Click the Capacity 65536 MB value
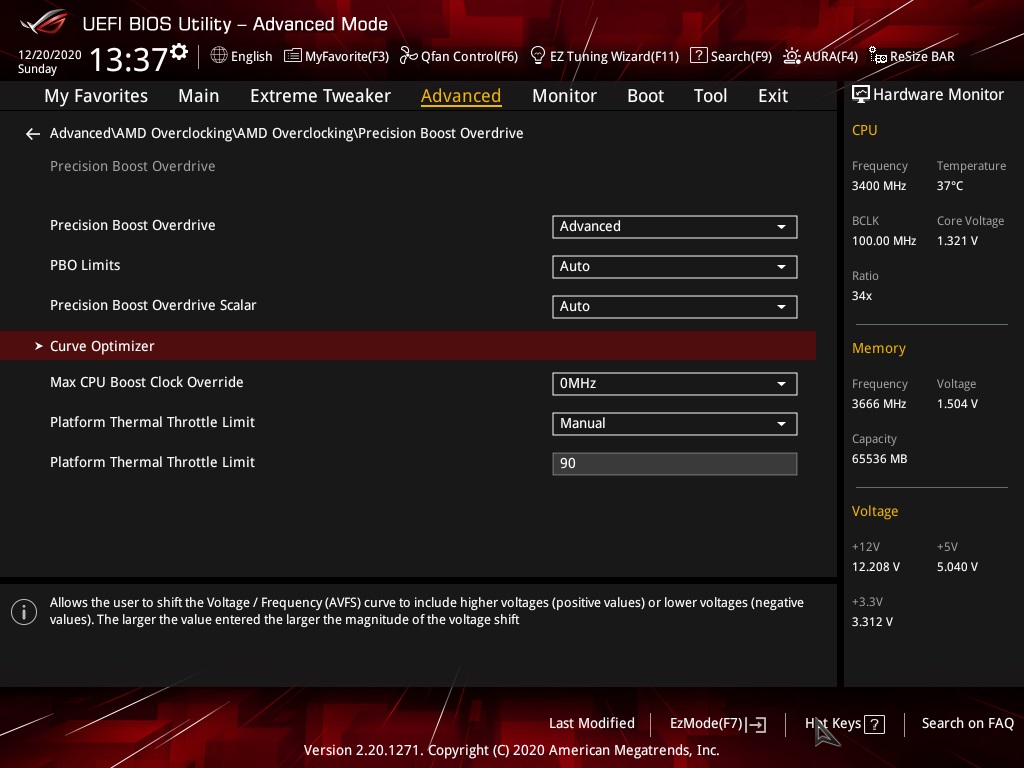The height and width of the screenshot is (768, 1024). coord(880,459)
